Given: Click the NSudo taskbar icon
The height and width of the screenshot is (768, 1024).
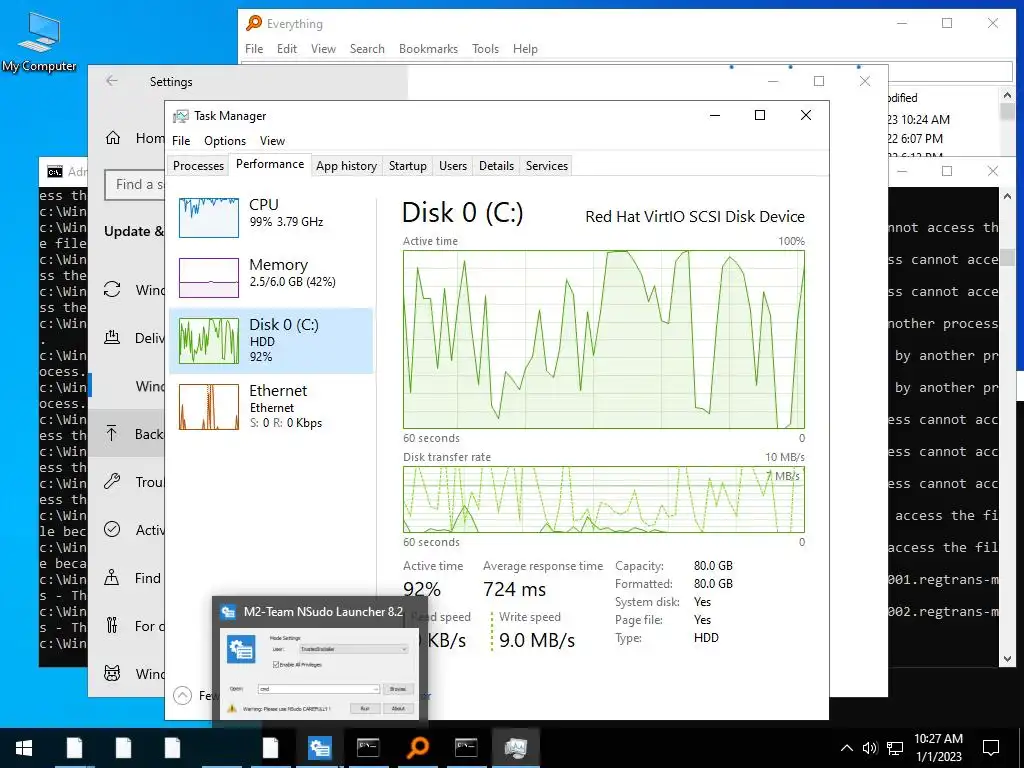Looking at the screenshot, I should point(319,748).
